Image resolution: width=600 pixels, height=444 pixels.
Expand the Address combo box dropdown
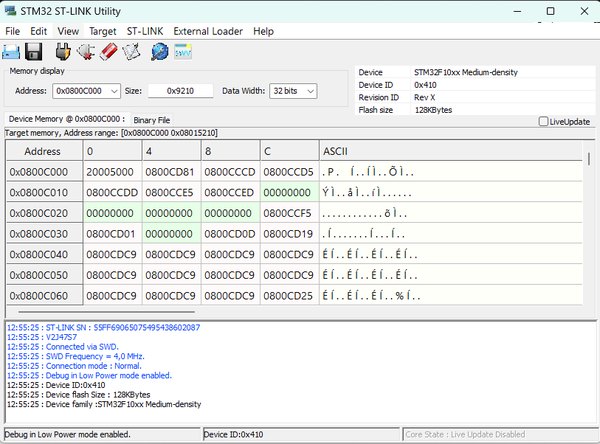[114, 91]
